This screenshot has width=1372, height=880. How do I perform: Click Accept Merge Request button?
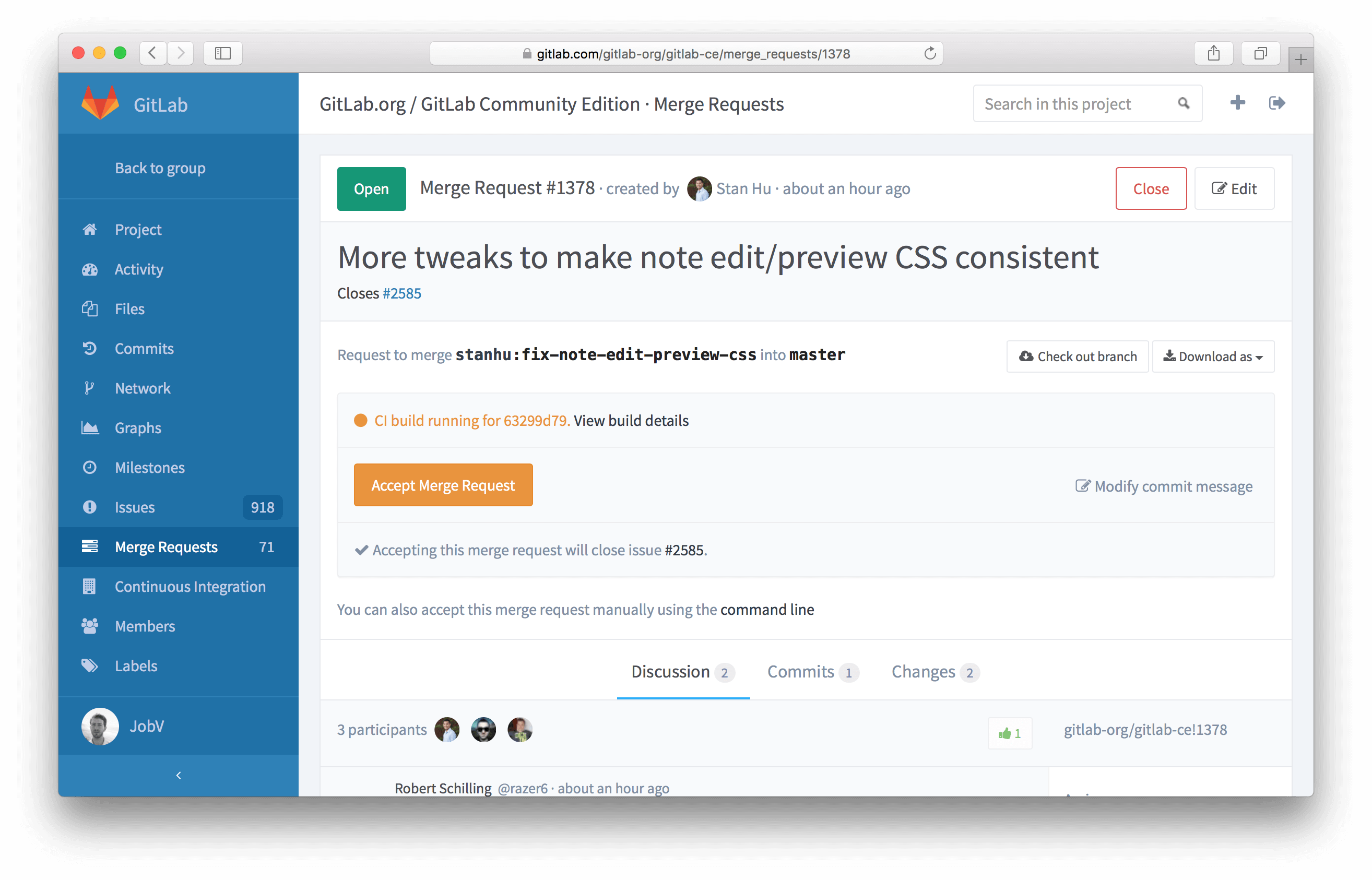[x=443, y=484]
